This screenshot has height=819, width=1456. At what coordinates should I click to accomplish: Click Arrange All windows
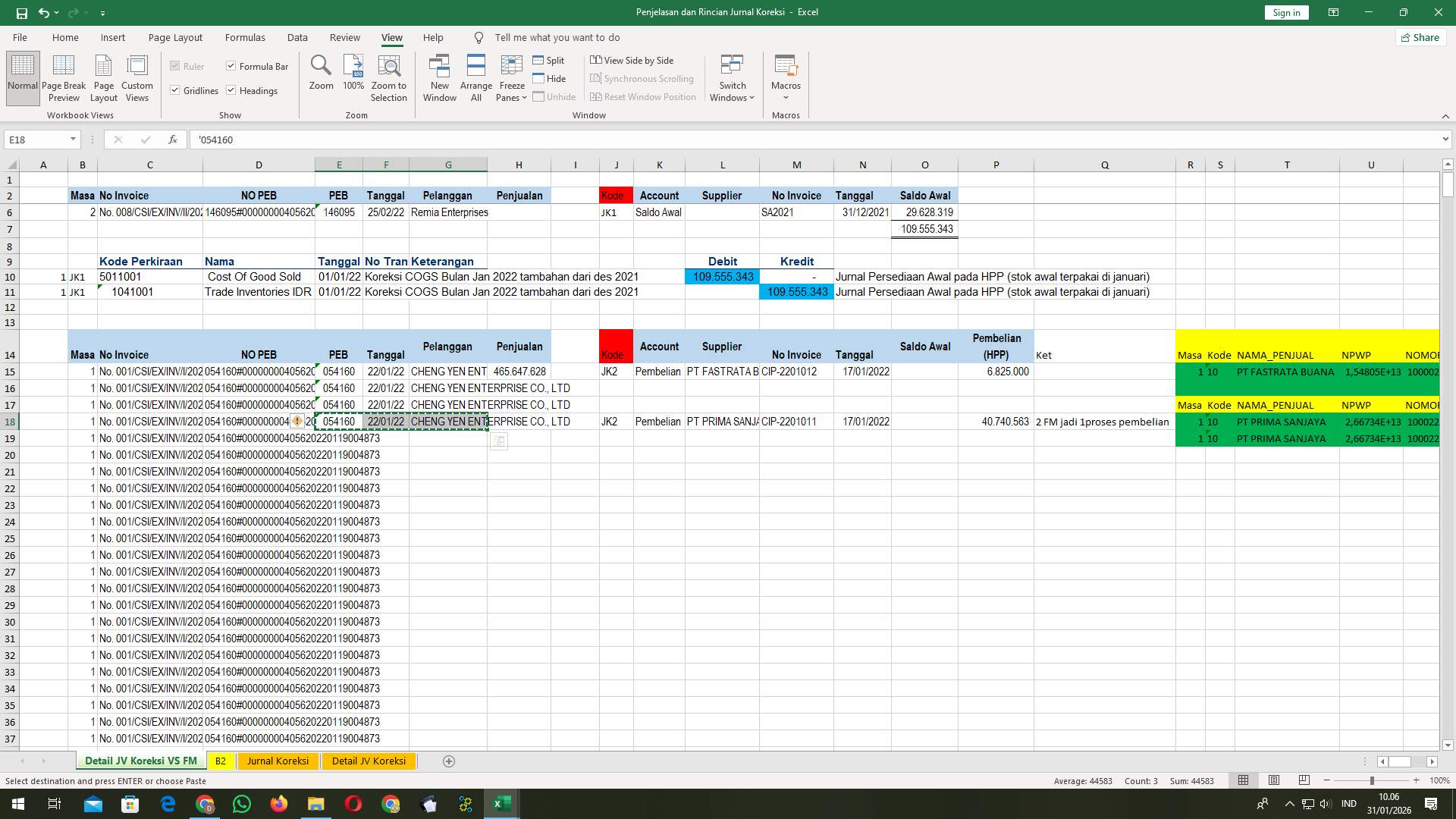475,78
